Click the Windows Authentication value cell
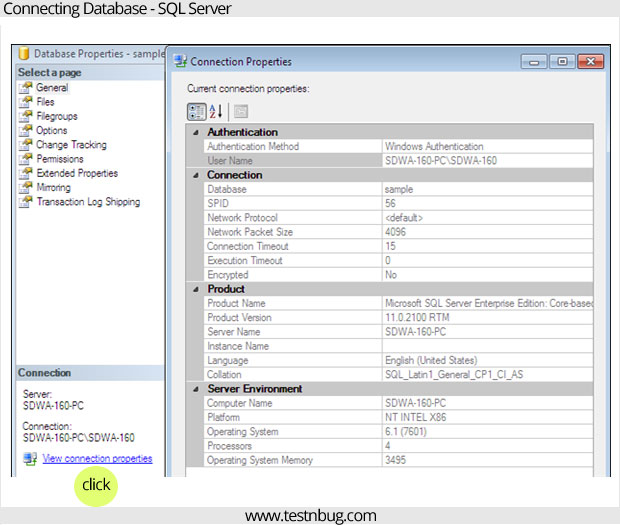Viewport: 620px width, 525px height. tap(488, 146)
